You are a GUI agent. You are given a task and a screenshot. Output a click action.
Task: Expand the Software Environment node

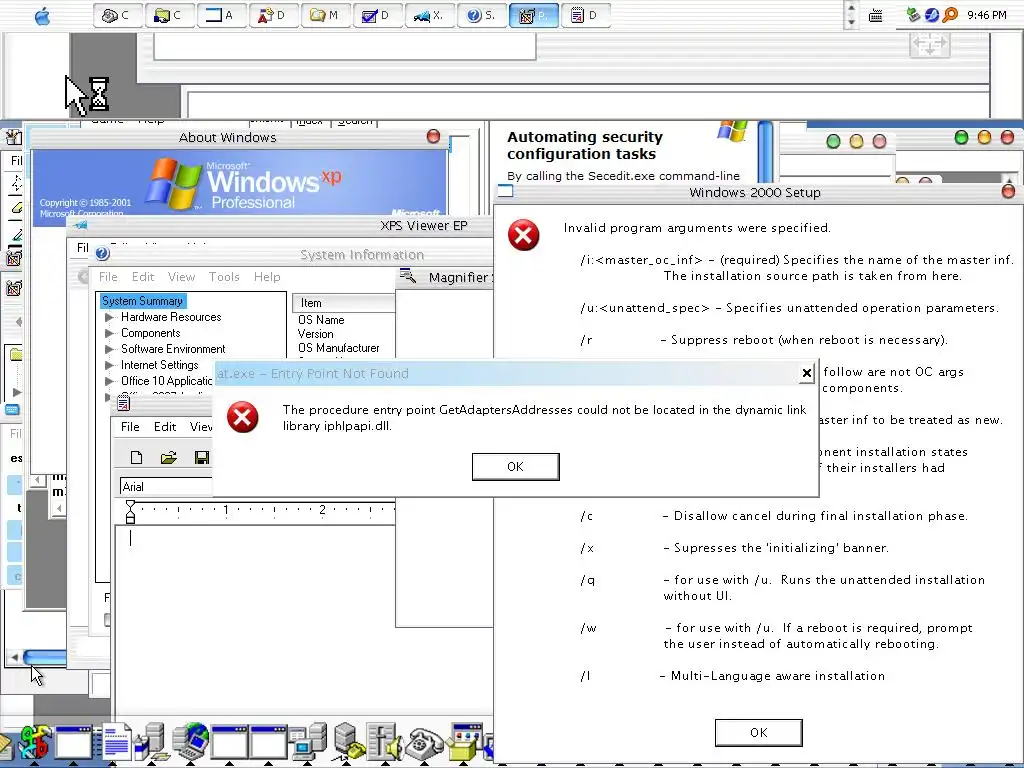tap(110, 349)
